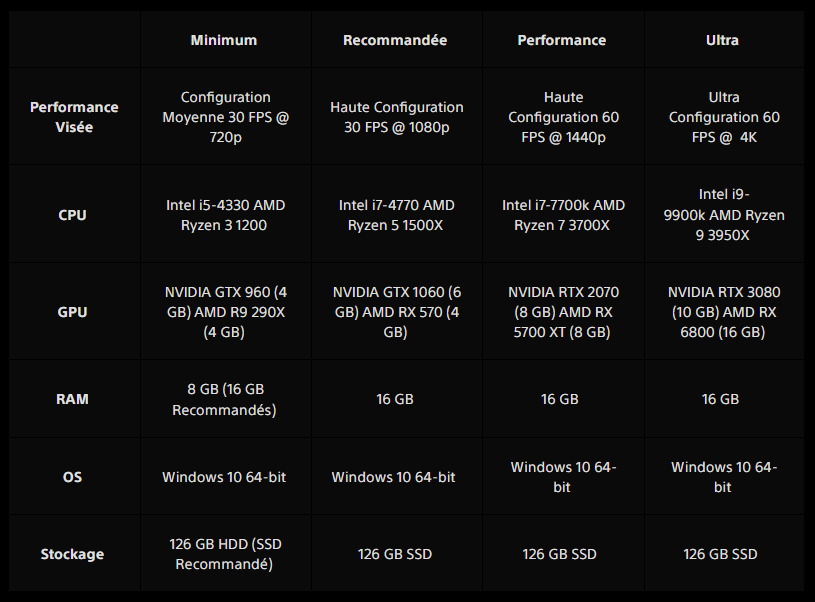This screenshot has width=815, height=602.
Task: Click the Intel i5-4330 CPU cell
Action: 225,215
